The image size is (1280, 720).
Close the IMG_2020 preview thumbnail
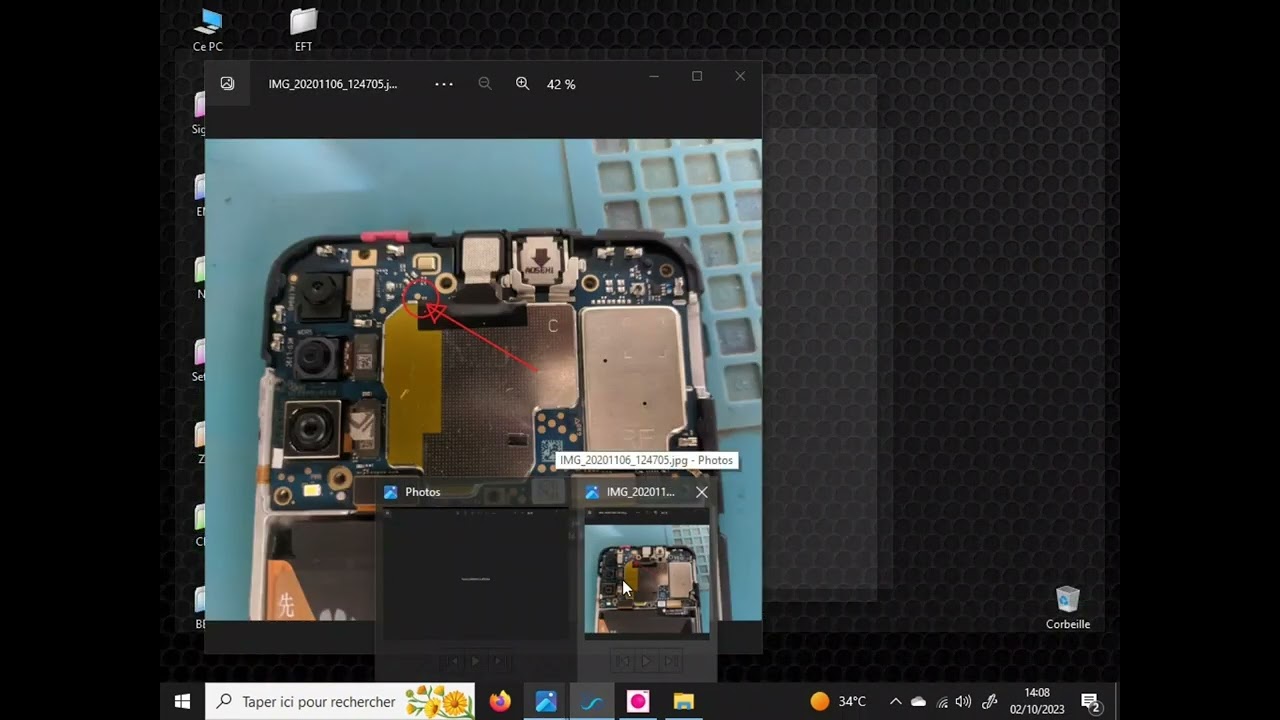tap(701, 492)
